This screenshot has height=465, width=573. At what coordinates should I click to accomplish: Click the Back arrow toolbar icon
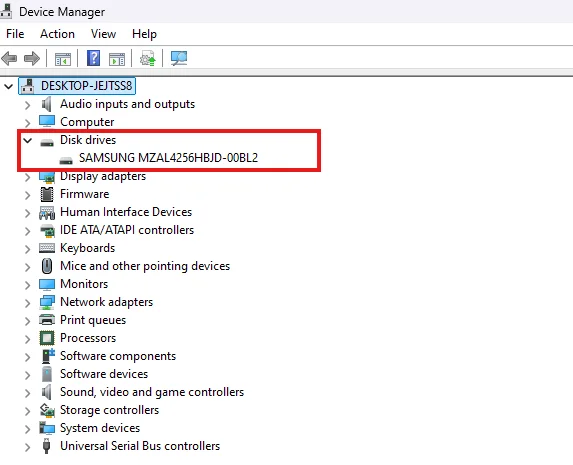[9, 58]
